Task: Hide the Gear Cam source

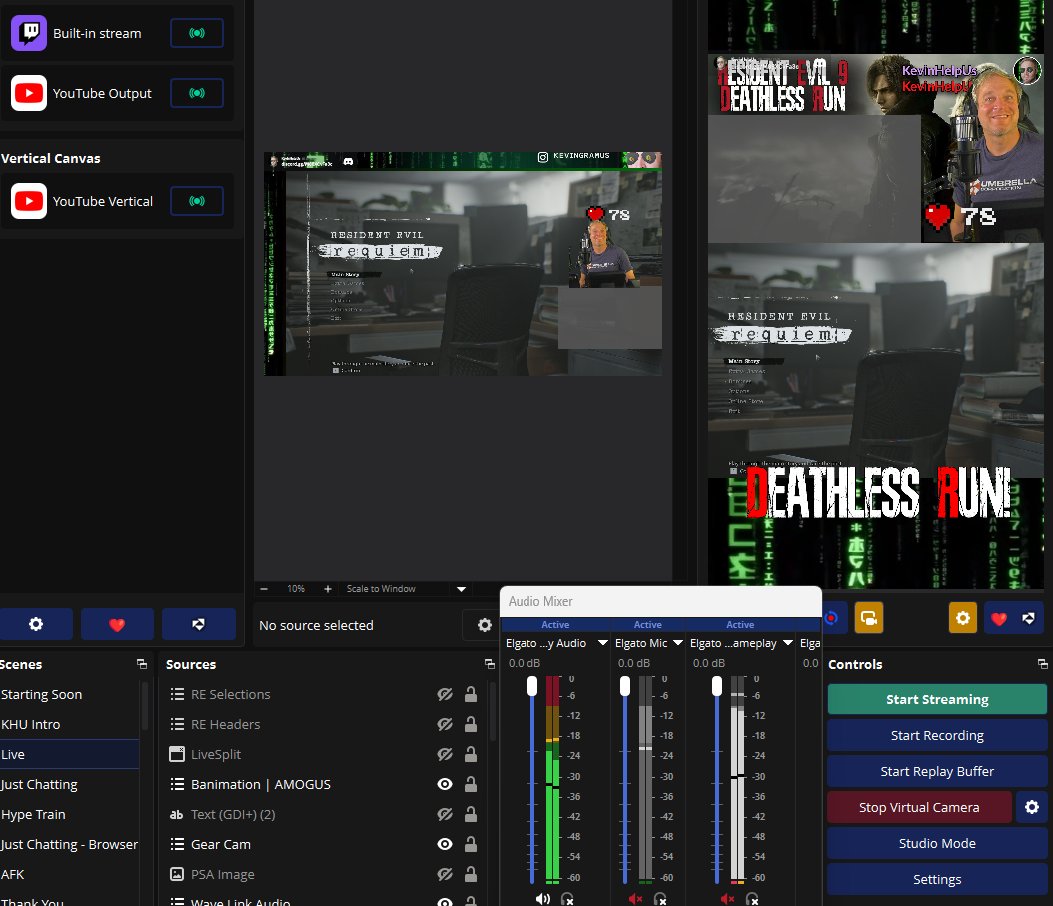Action: 445,844
